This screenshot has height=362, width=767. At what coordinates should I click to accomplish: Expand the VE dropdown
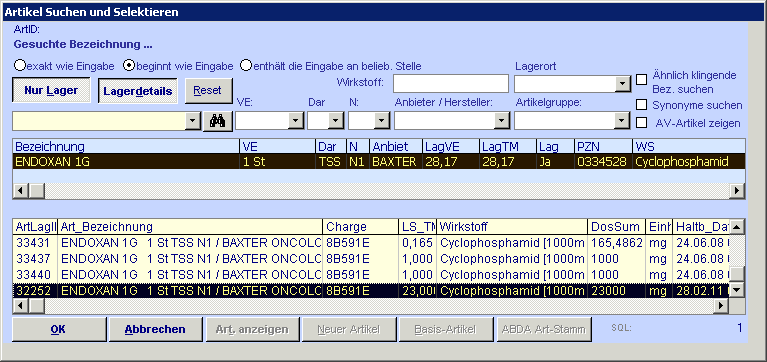[x=296, y=121]
